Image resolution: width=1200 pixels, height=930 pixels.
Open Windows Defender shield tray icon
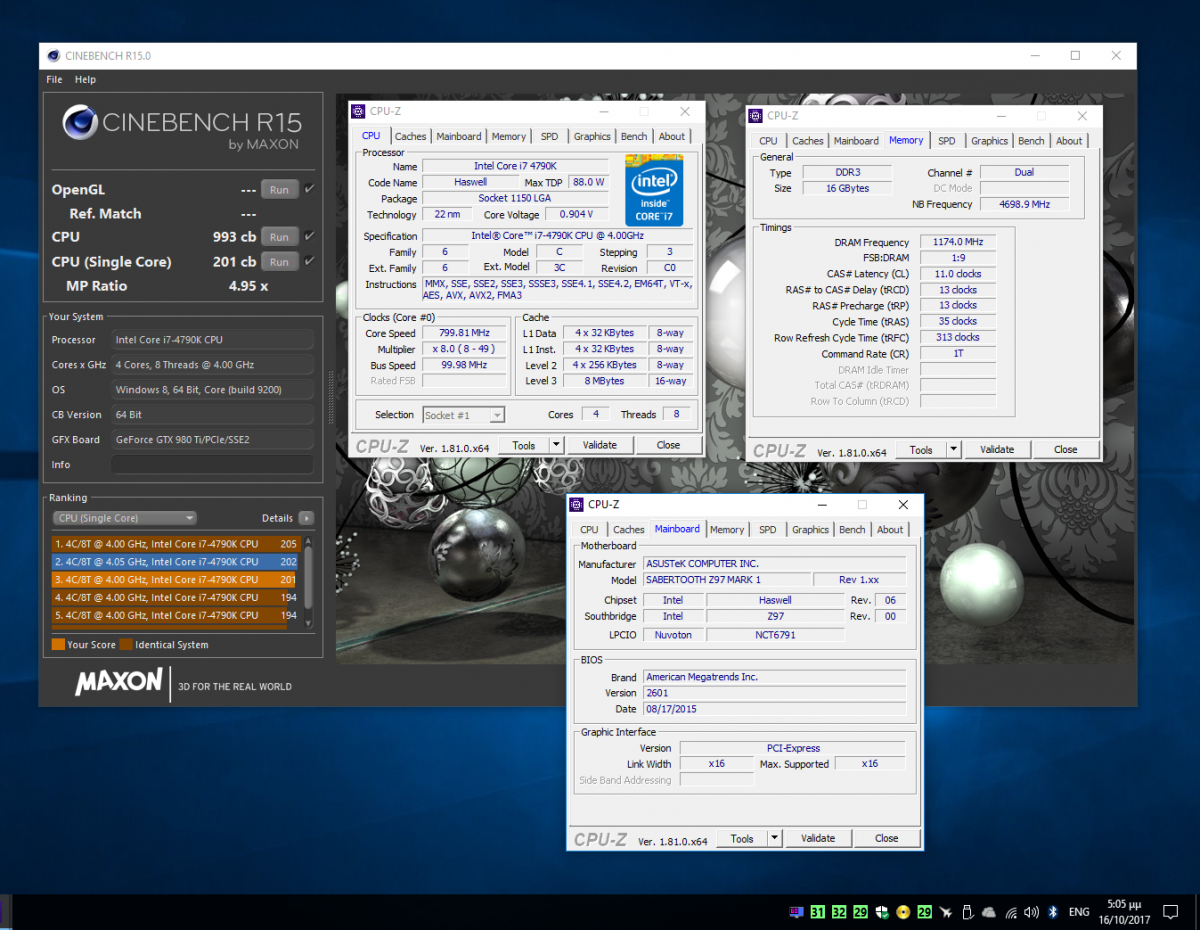882,912
